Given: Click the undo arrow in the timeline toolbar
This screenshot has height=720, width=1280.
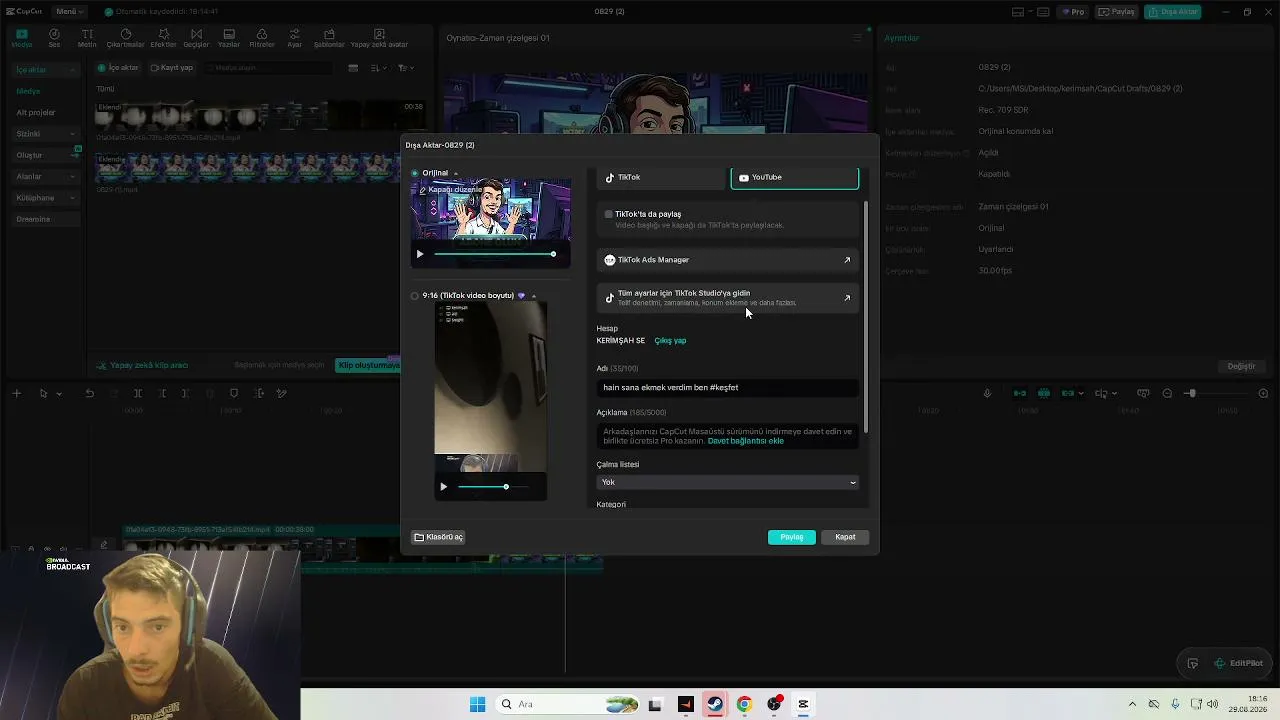Looking at the screenshot, I should click(x=89, y=393).
